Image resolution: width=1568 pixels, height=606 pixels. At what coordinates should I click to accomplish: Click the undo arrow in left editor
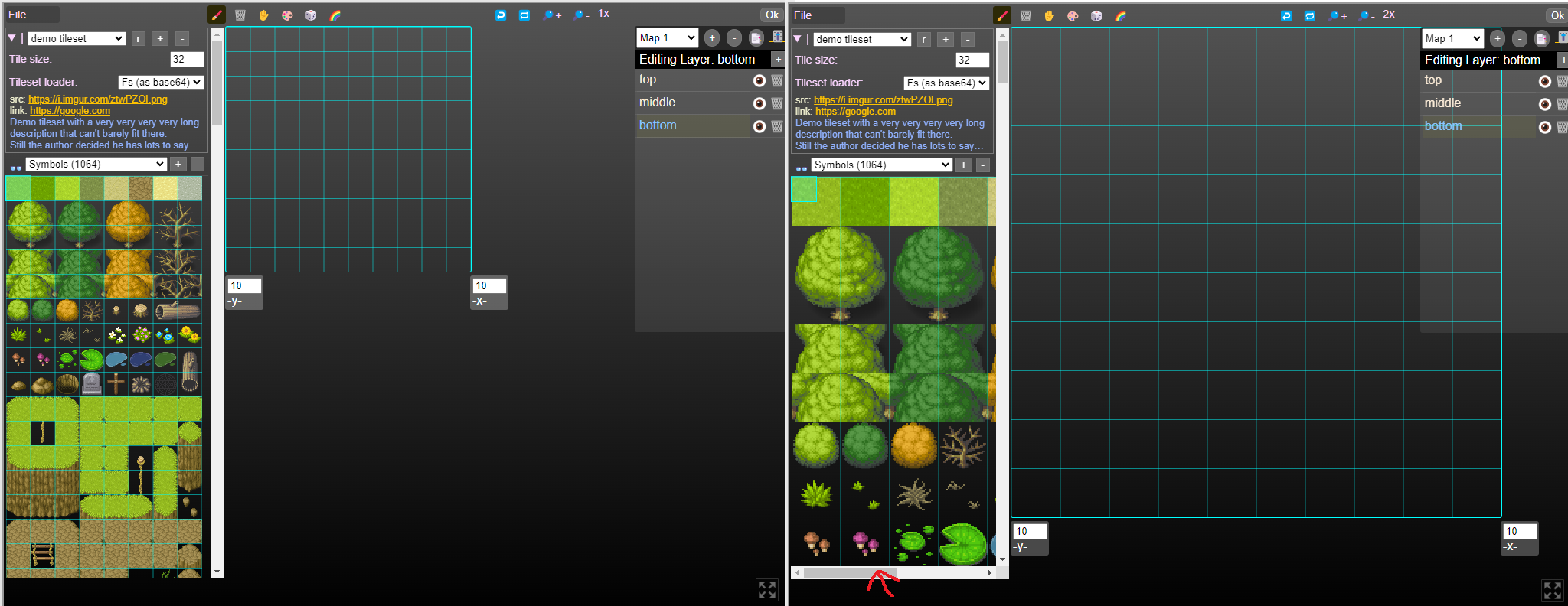coord(501,15)
